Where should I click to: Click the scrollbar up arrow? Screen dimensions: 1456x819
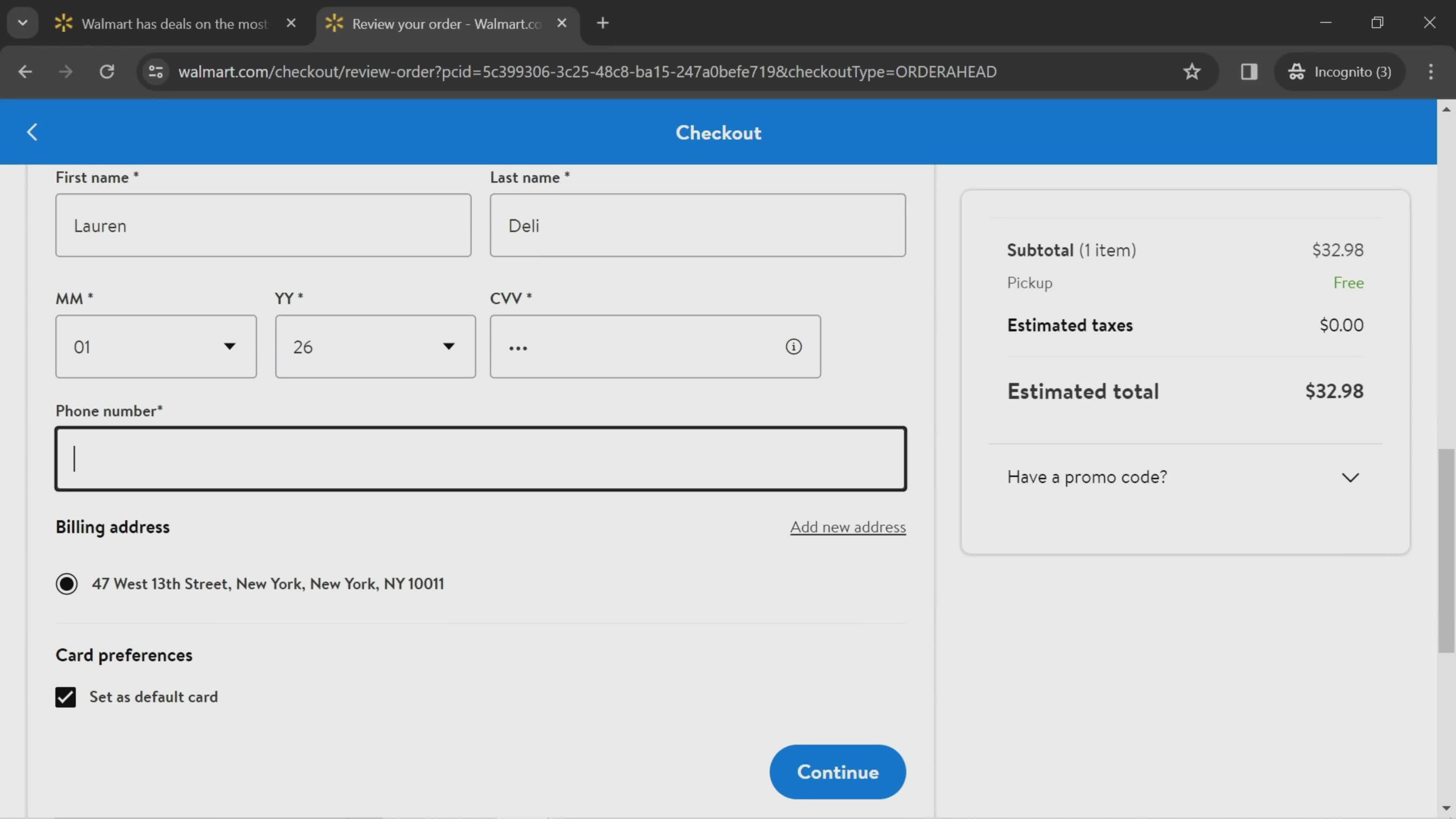tap(1447, 109)
